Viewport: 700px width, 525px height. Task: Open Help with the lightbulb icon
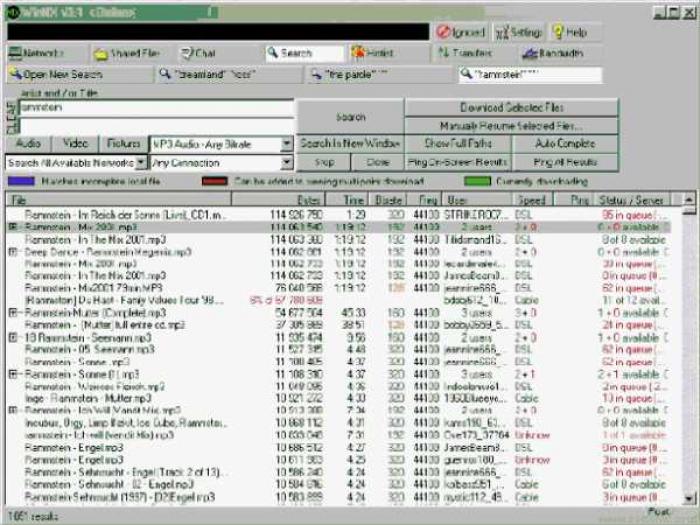click(558, 32)
